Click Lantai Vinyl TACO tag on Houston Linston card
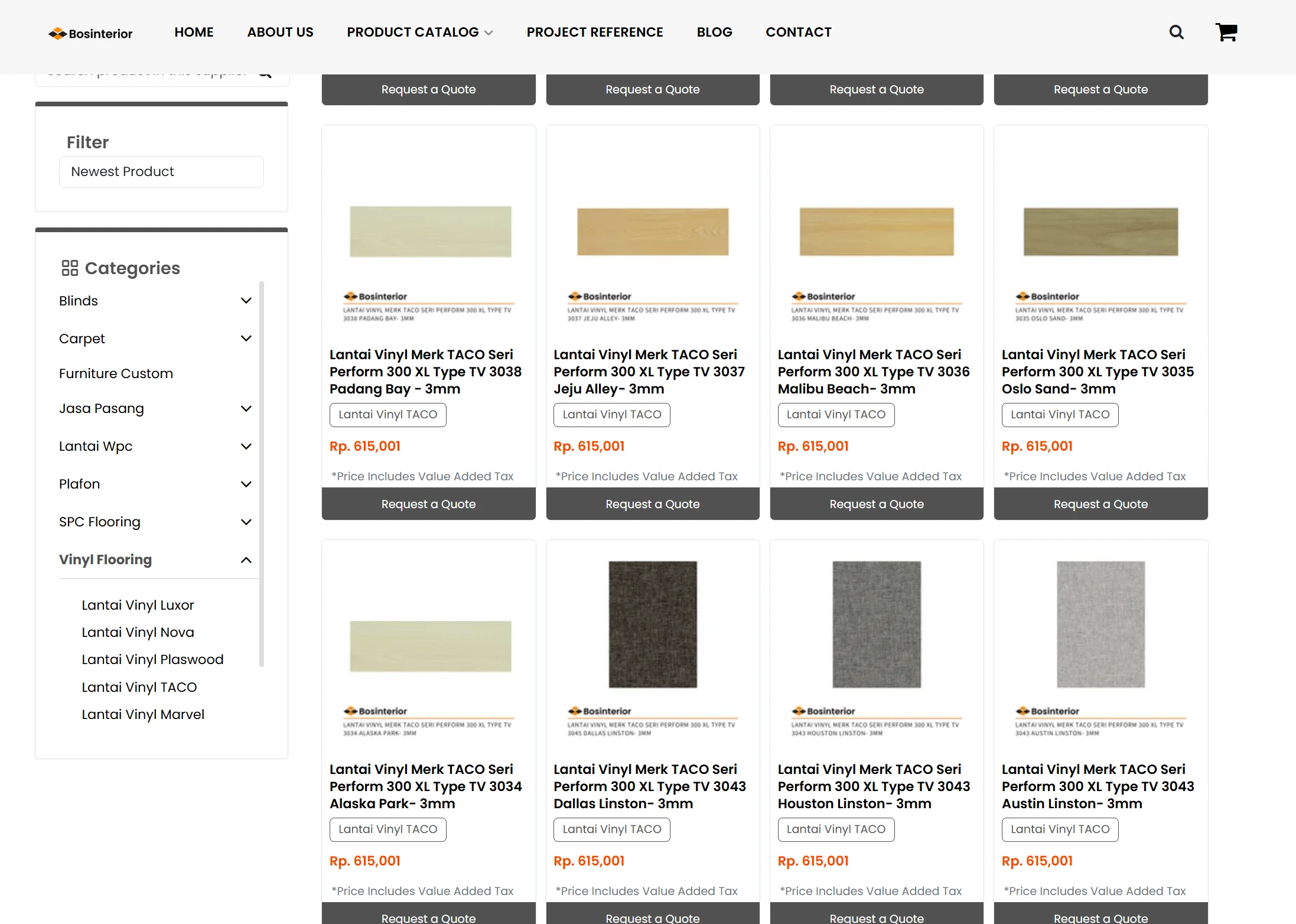 pos(836,829)
